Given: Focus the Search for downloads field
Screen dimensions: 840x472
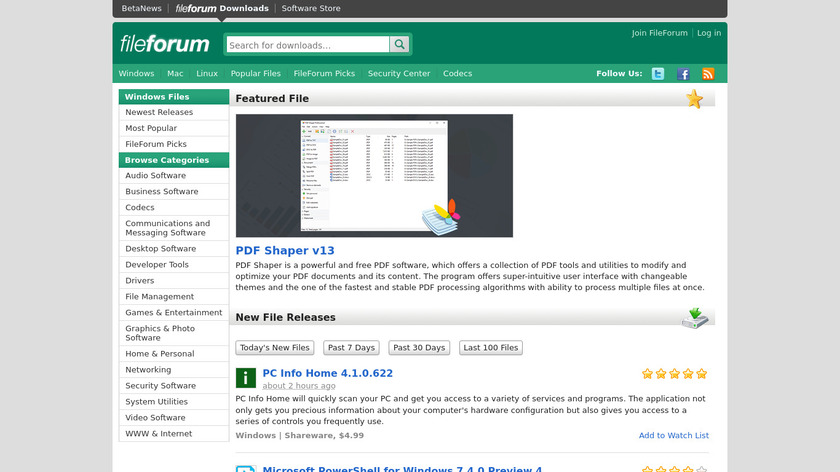Looking at the screenshot, I should (x=308, y=44).
